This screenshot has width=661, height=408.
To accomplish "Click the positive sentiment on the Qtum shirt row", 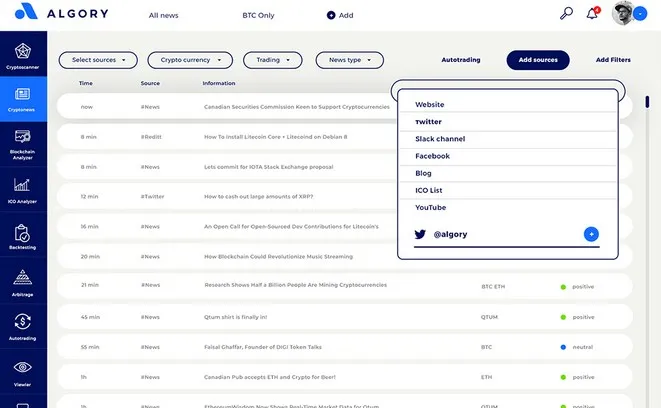I will (x=578, y=317).
